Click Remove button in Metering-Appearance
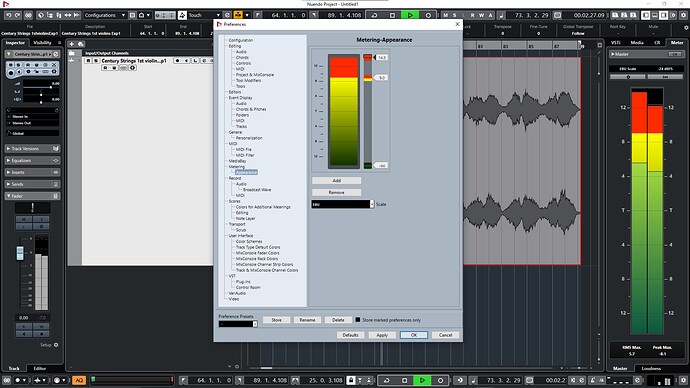The image size is (690, 388). click(337, 192)
